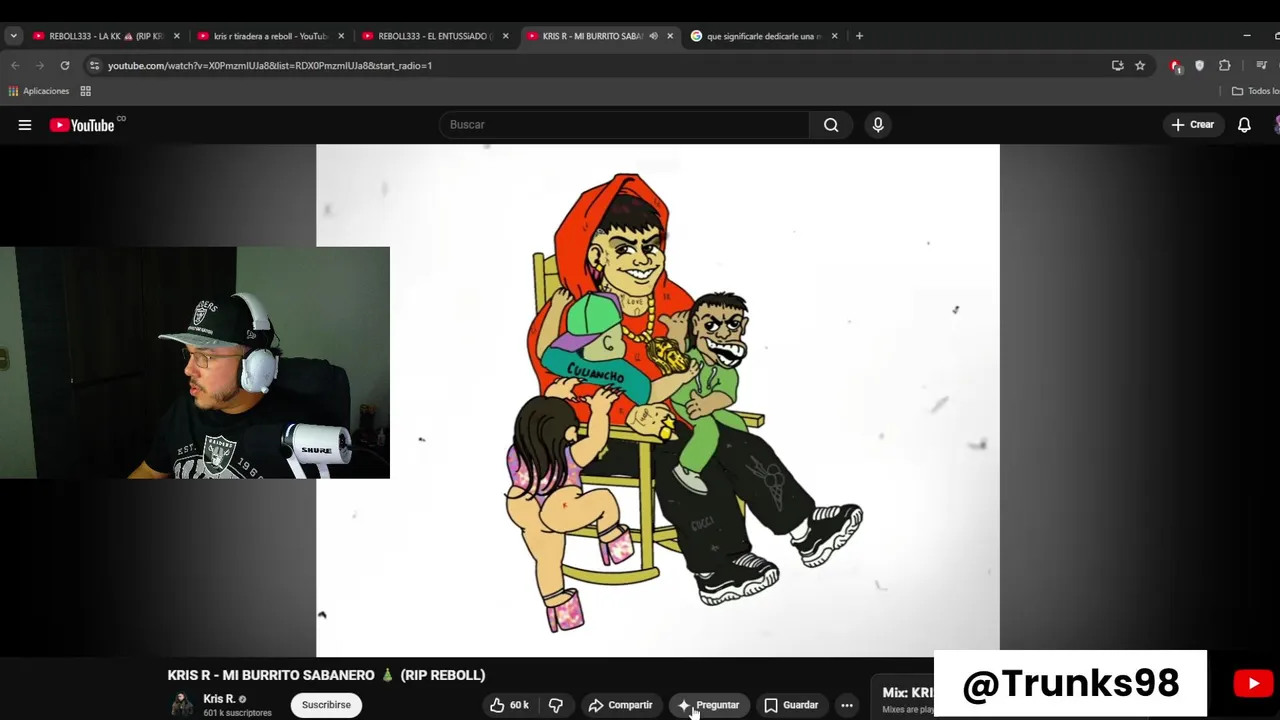The width and height of the screenshot is (1280, 720).
Task: Click the video player cartoon artwork
Action: [x=658, y=400]
